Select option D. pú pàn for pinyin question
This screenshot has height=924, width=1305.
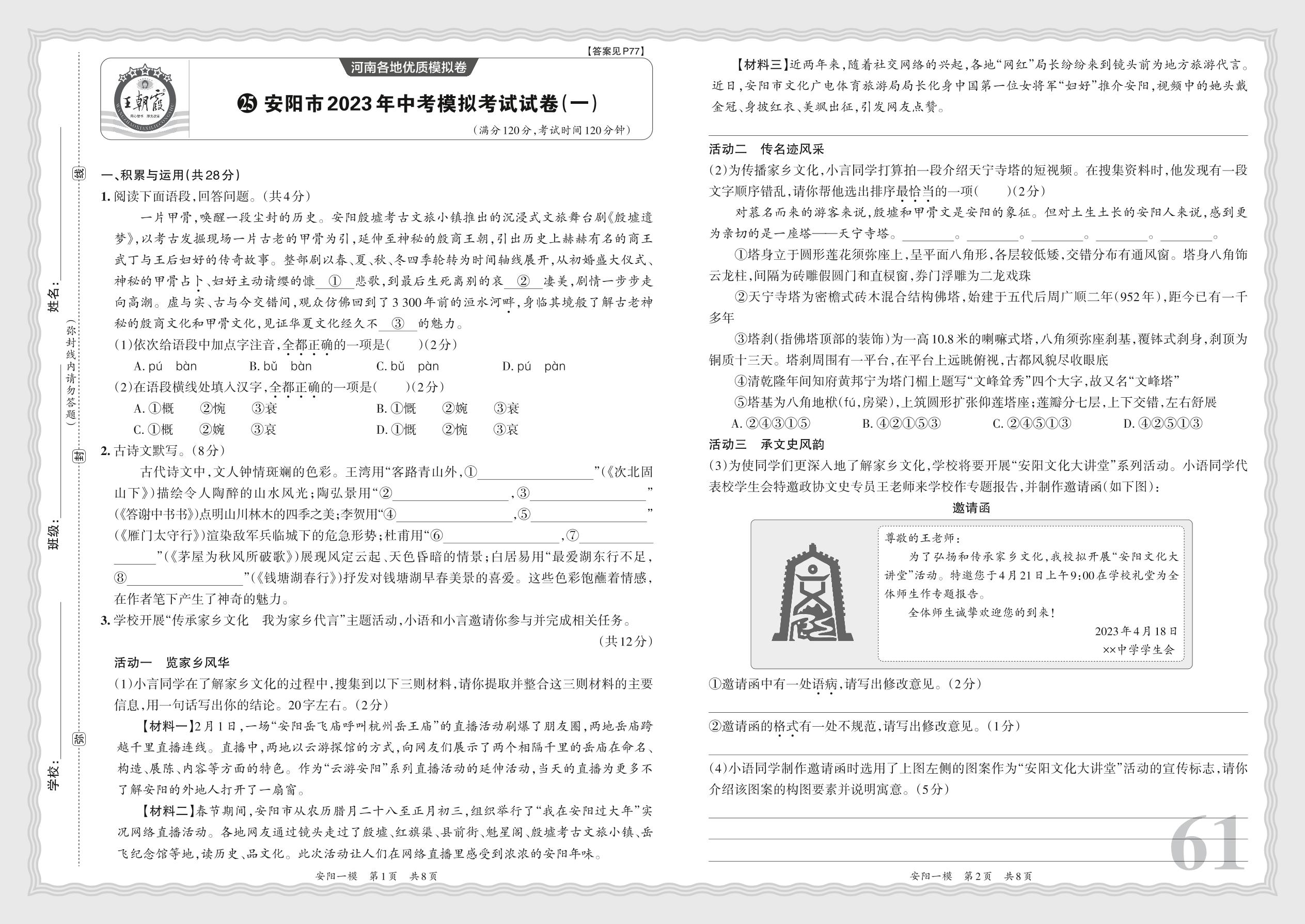(x=533, y=366)
